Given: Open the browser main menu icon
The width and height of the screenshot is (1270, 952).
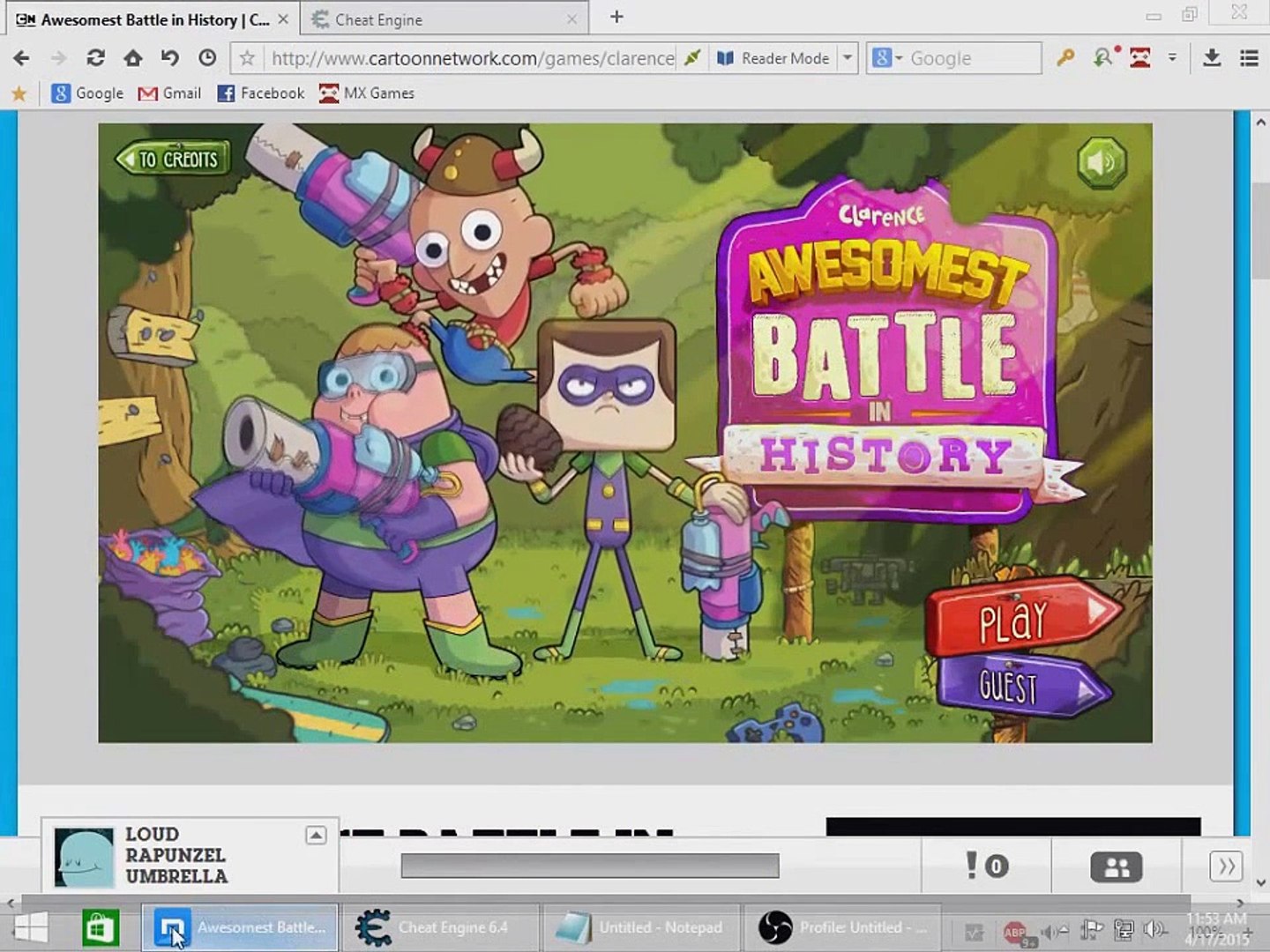Looking at the screenshot, I should [x=1249, y=58].
